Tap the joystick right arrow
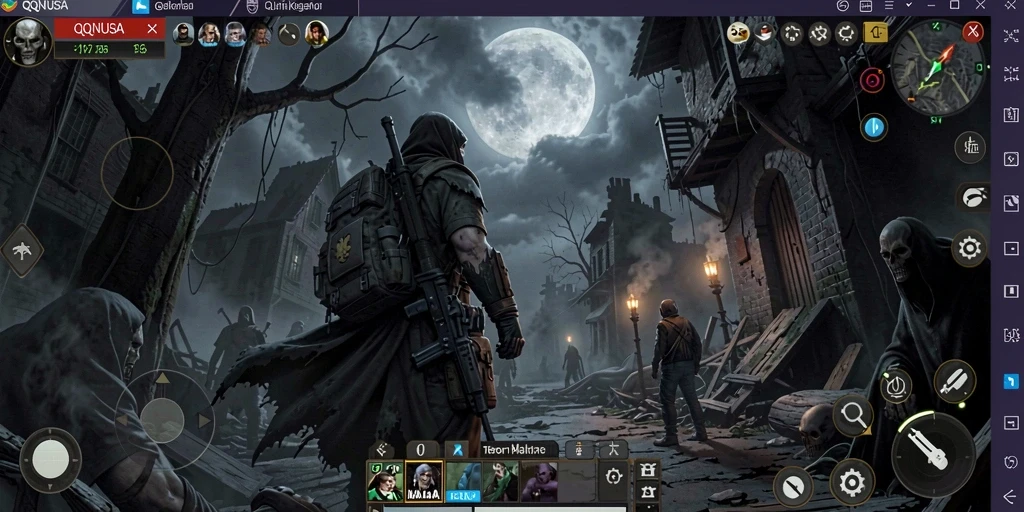 (205, 421)
